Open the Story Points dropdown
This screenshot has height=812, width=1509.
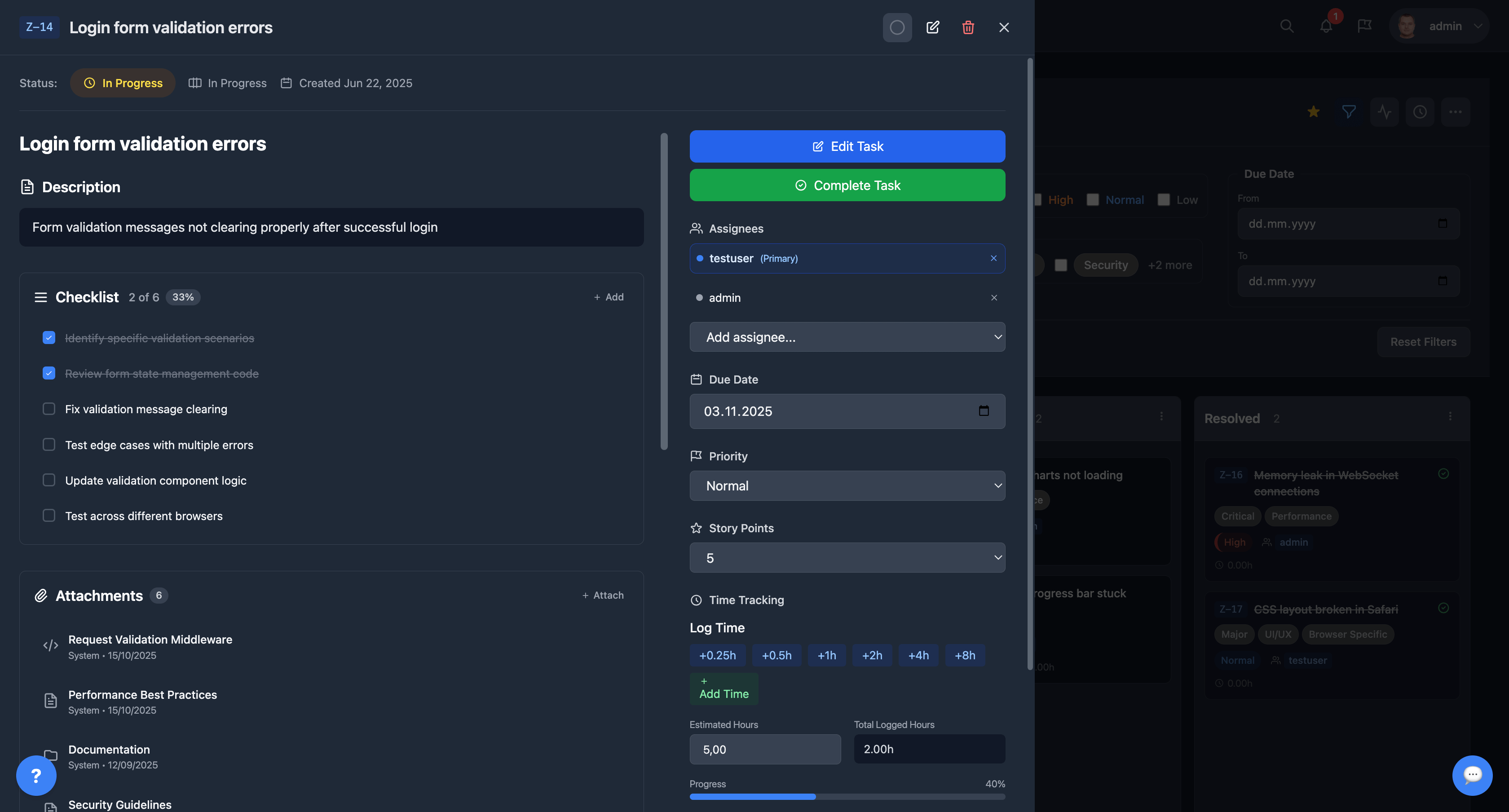click(847, 558)
